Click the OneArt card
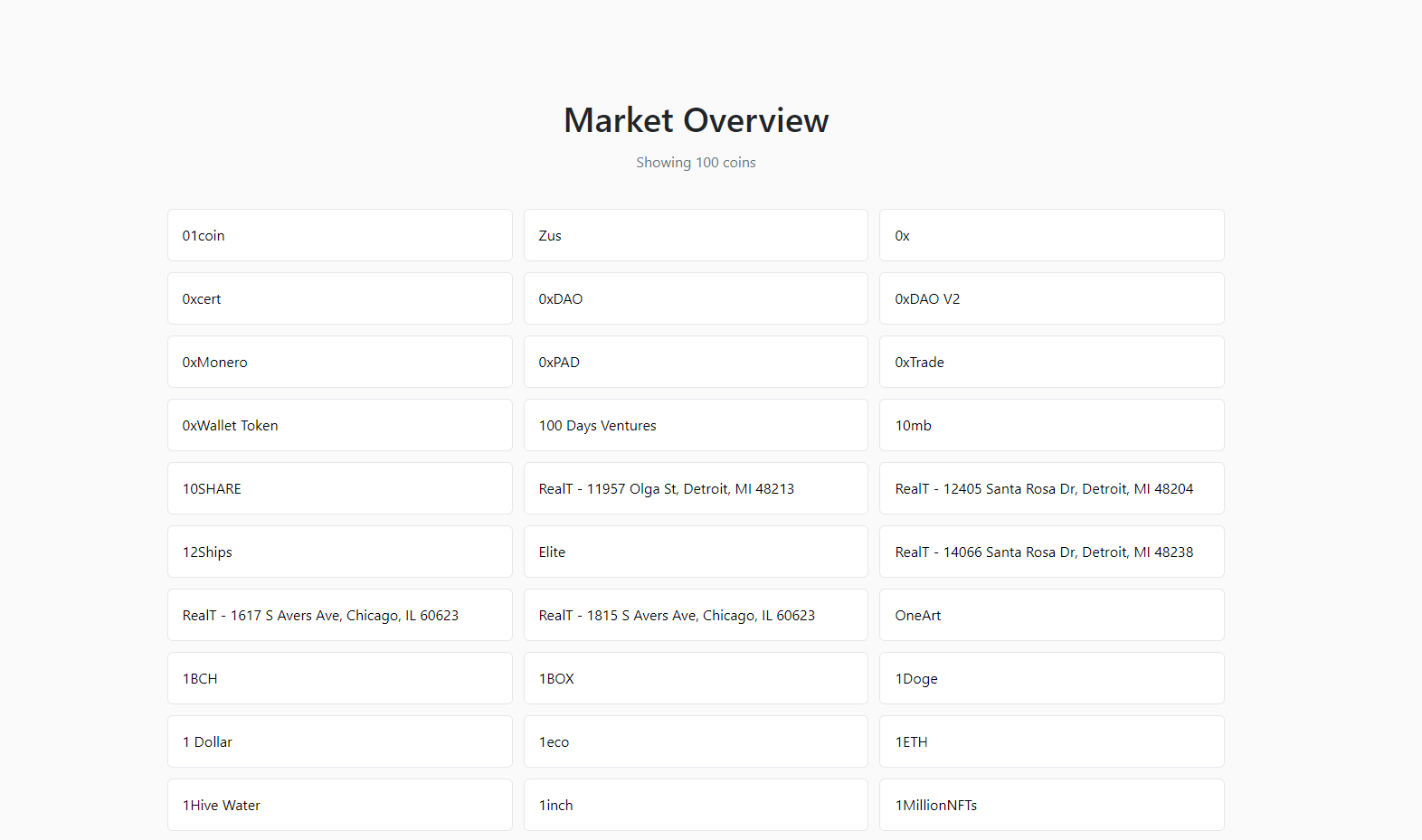 1052,615
